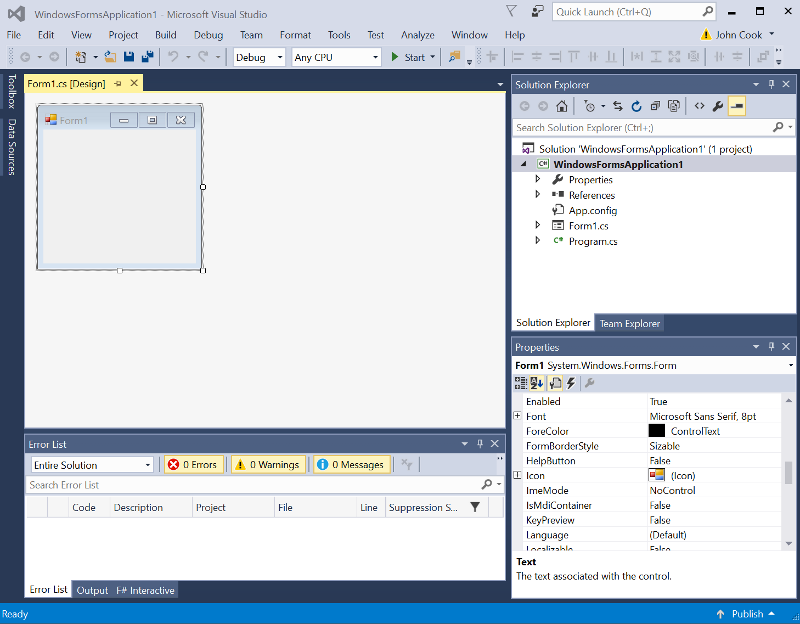Pin the Form1.cs [Design] tab
This screenshot has width=800, height=624.
[x=118, y=83]
